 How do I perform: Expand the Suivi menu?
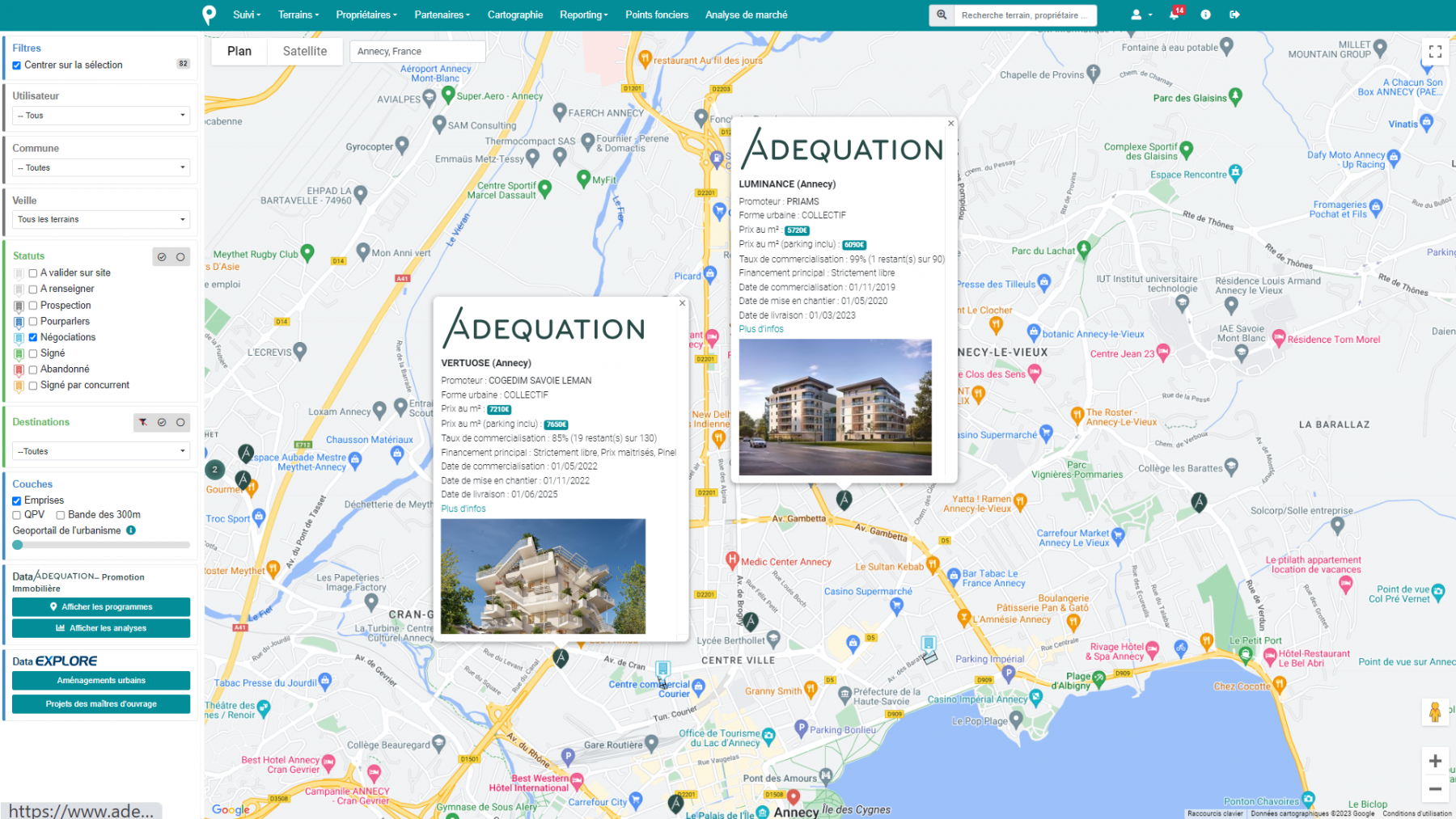pyautogui.click(x=247, y=15)
